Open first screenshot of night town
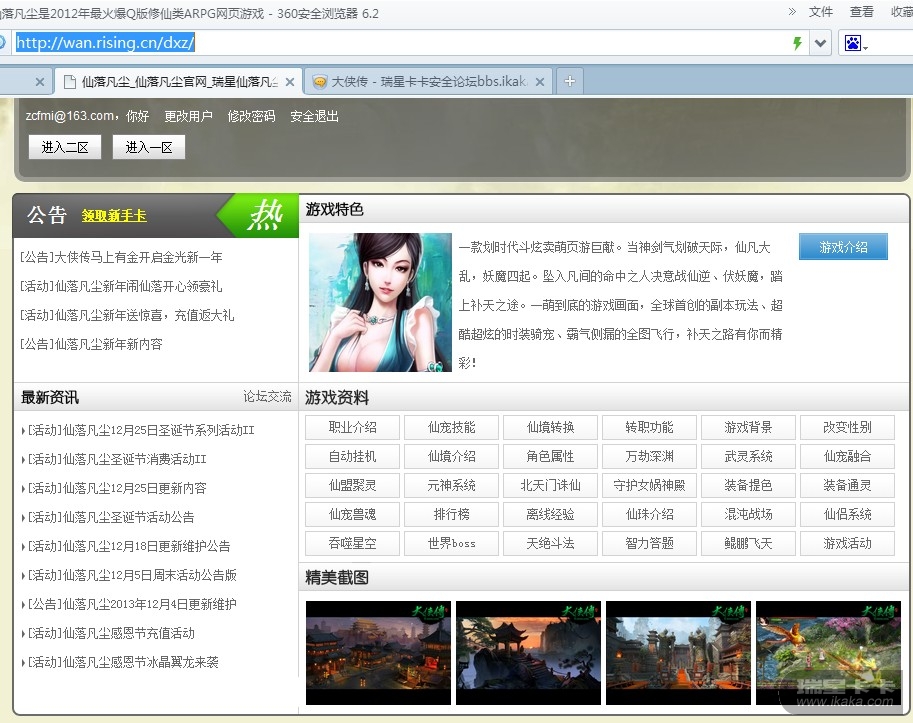Viewport: 913px width, 723px height. [378, 653]
